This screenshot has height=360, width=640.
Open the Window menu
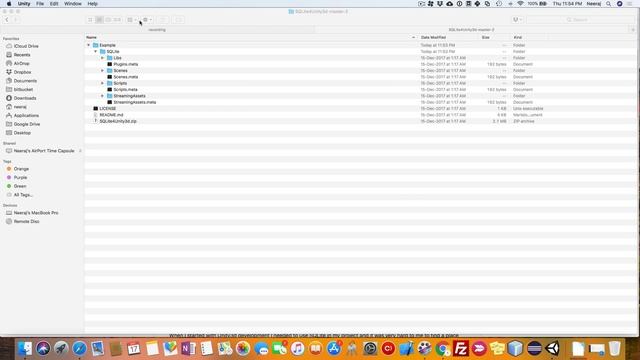(73, 4)
